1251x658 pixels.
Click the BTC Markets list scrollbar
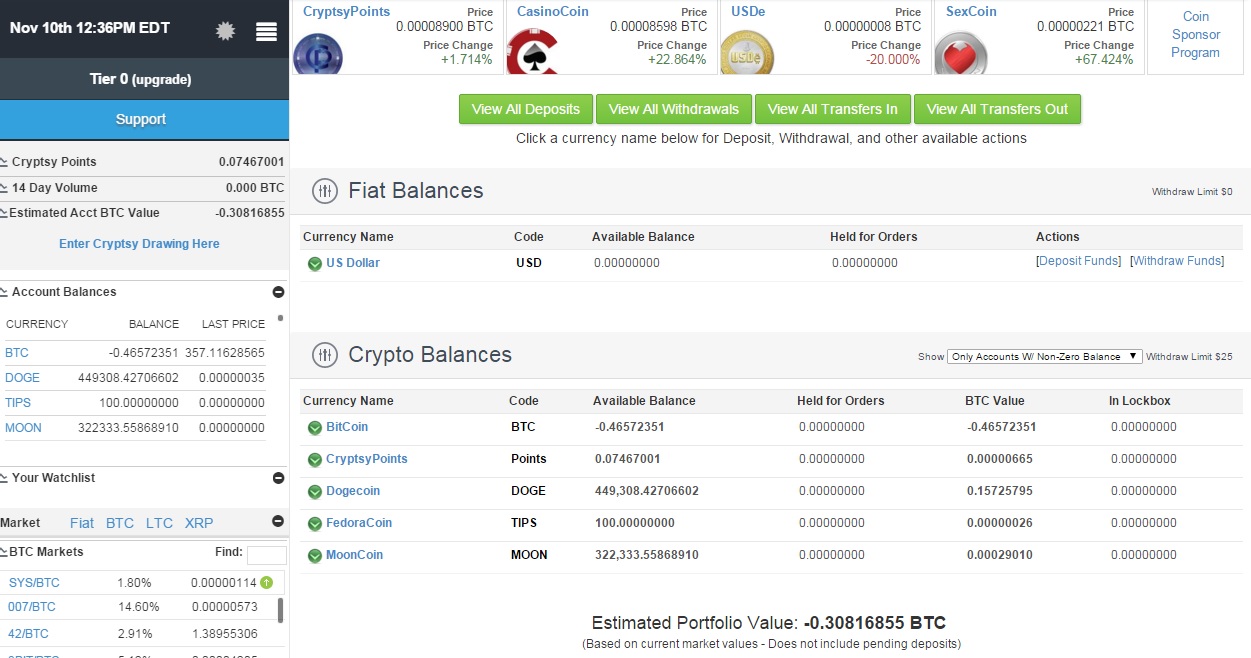pyautogui.click(x=280, y=611)
